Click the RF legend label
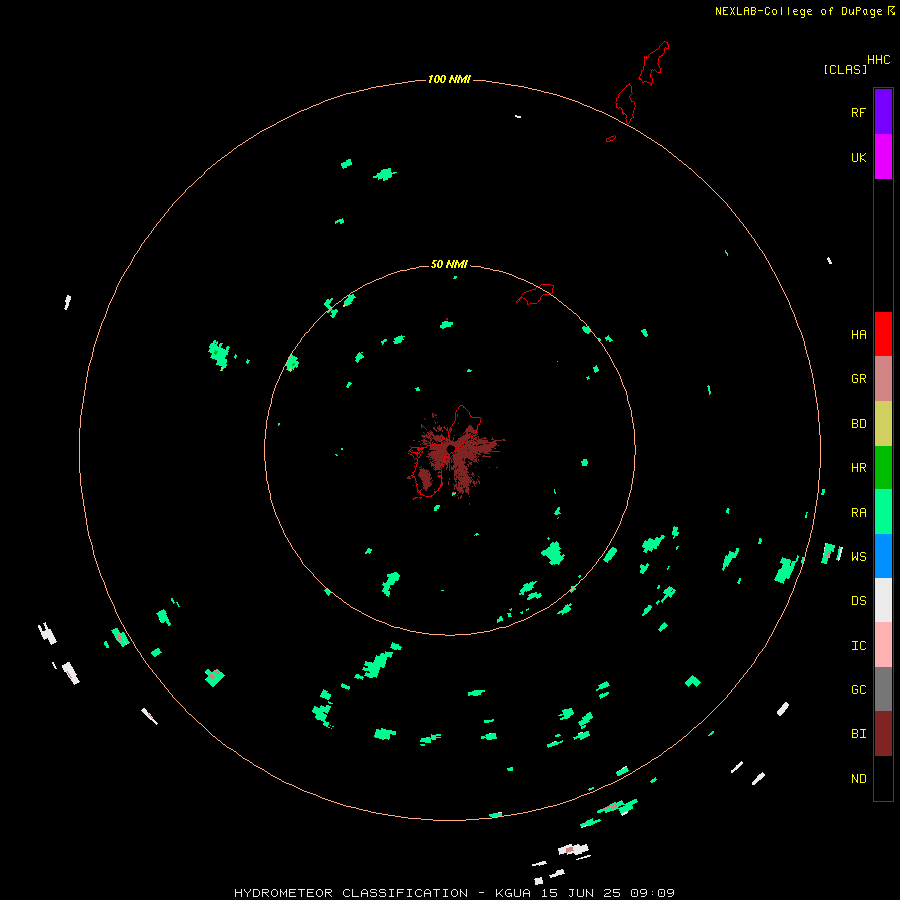Screen dimensions: 900x900 point(858,112)
